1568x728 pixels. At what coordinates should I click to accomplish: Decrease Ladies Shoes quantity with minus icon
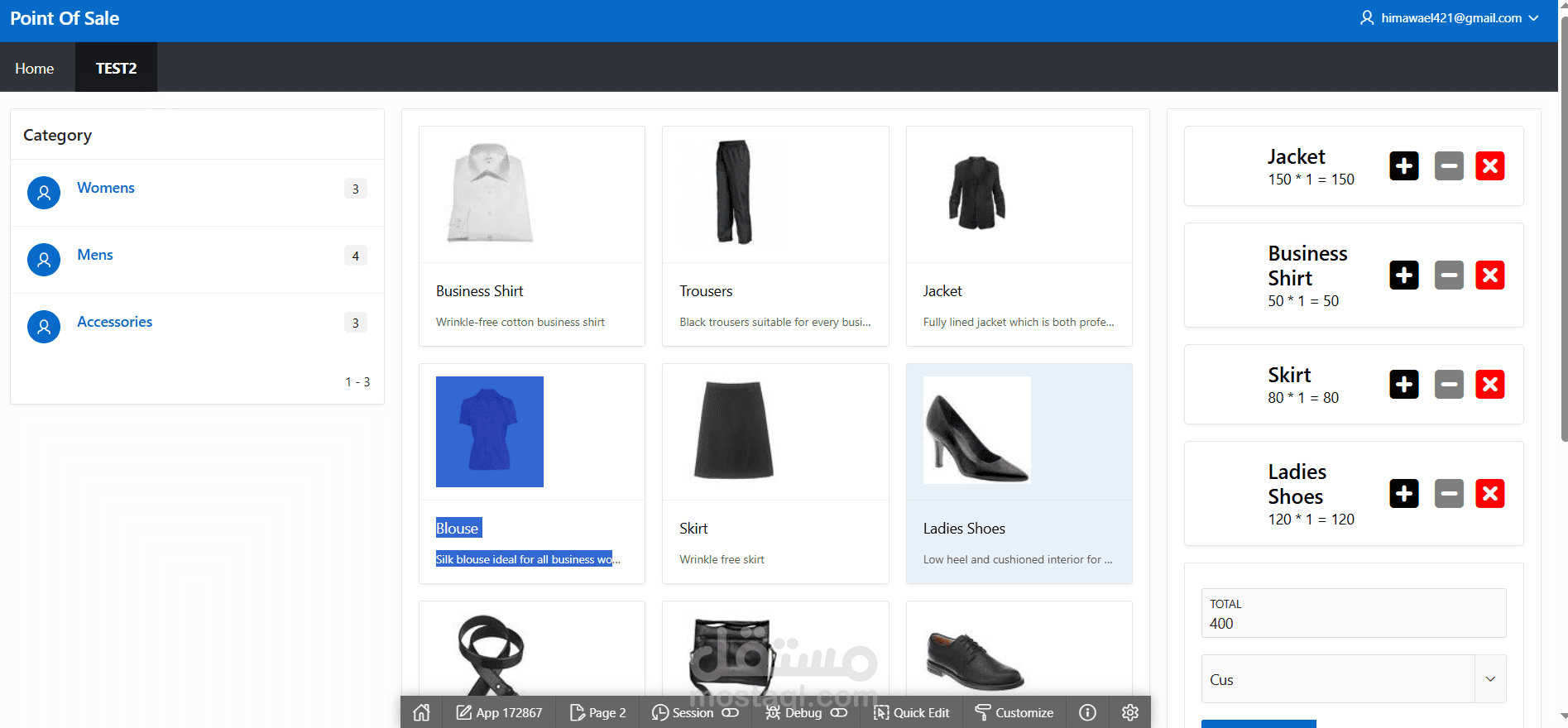[x=1449, y=493]
